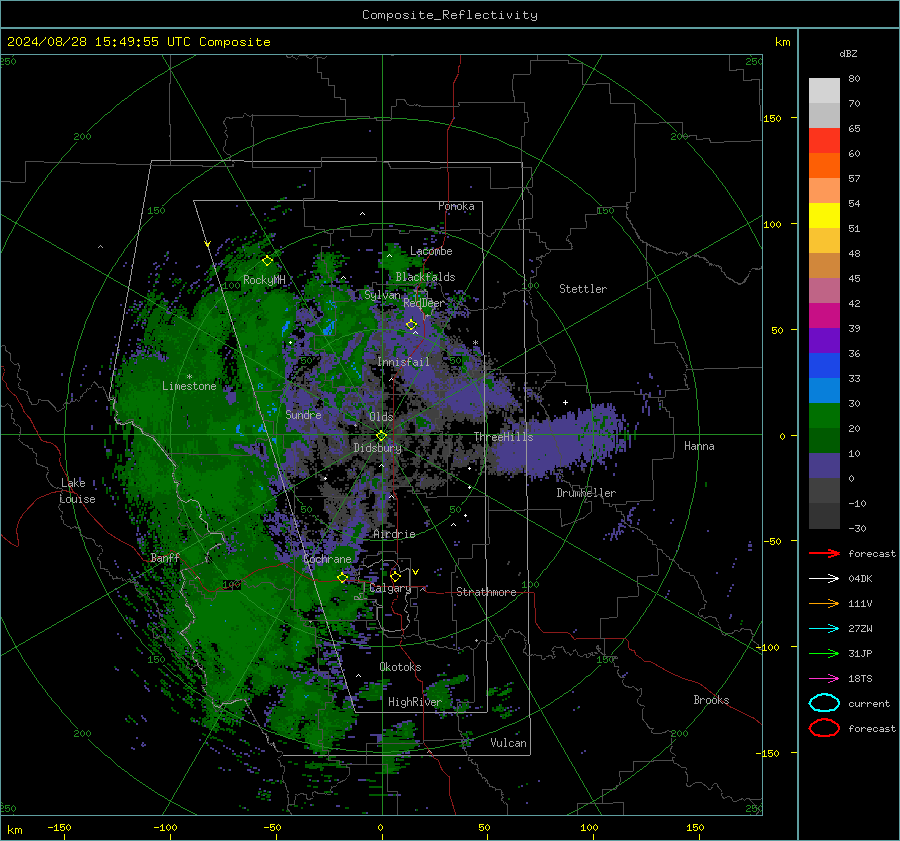
Task: Click the Airdrie city label
Action: click(394, 534)
